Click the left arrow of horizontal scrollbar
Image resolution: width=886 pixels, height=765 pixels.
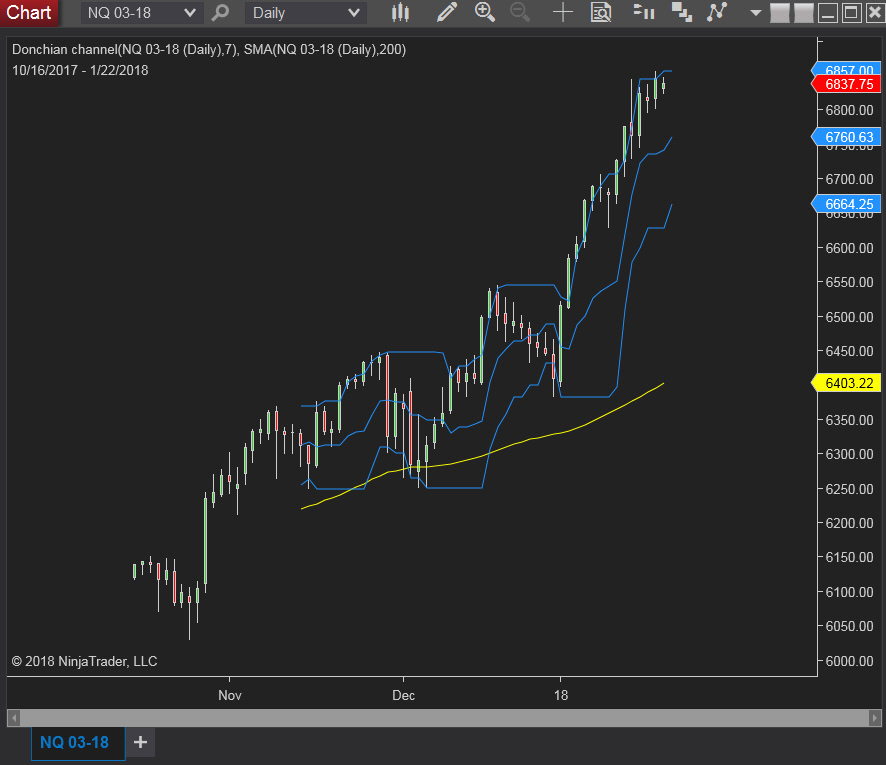(x=14, y=718)
